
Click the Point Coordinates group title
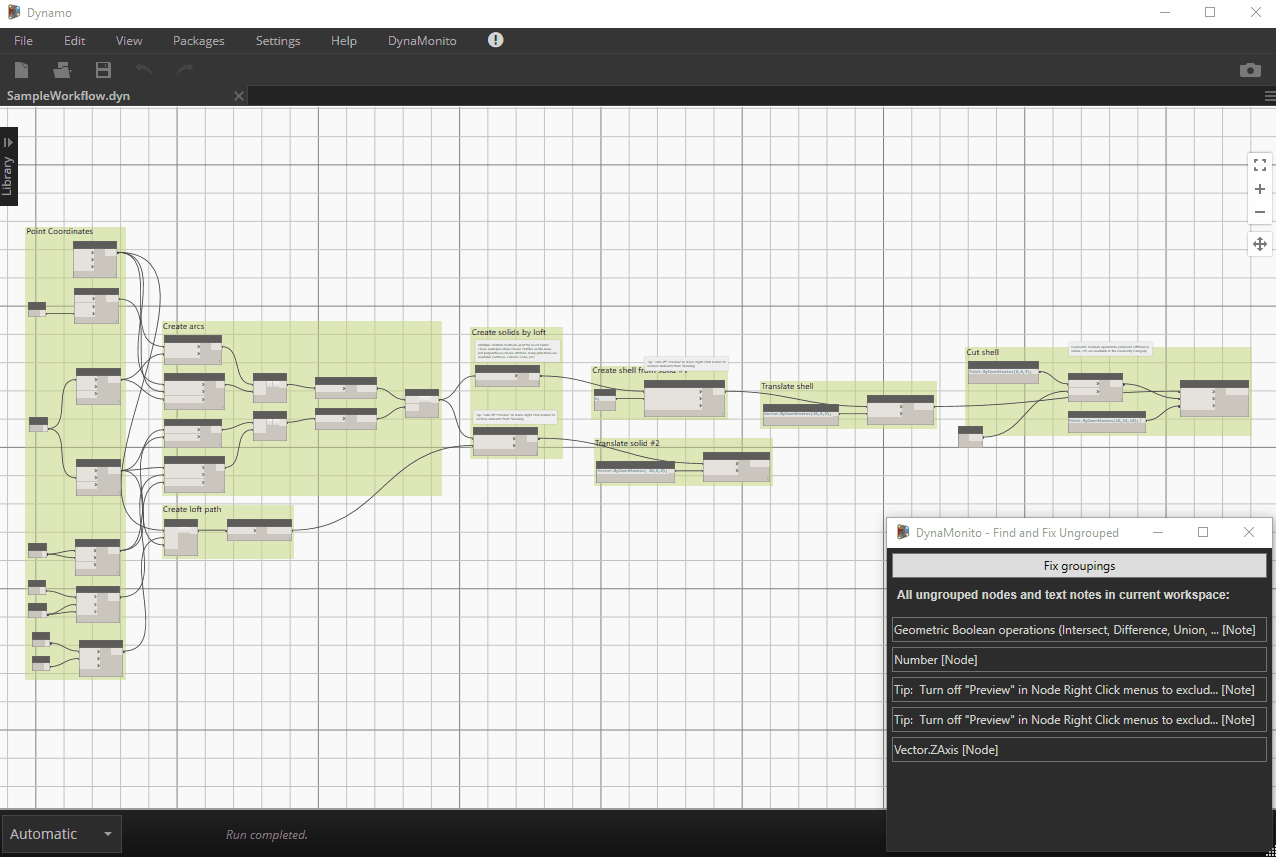60,231
